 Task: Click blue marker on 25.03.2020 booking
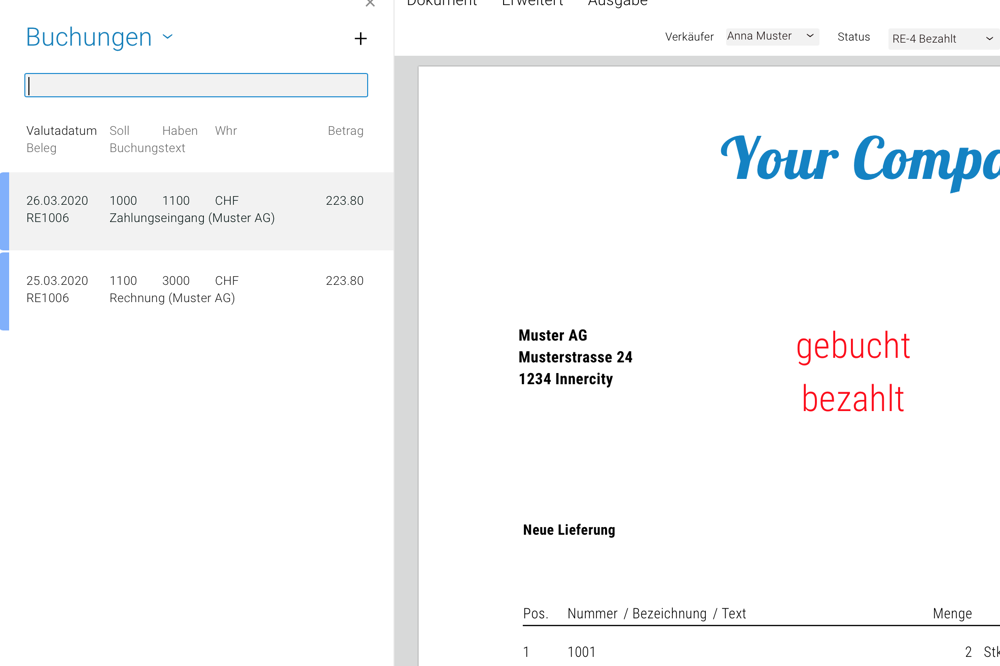[5, 291]
